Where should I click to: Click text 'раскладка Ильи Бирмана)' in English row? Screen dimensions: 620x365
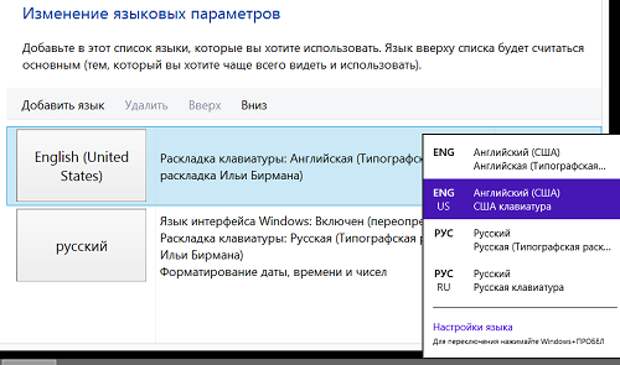[x=231, y=175]
